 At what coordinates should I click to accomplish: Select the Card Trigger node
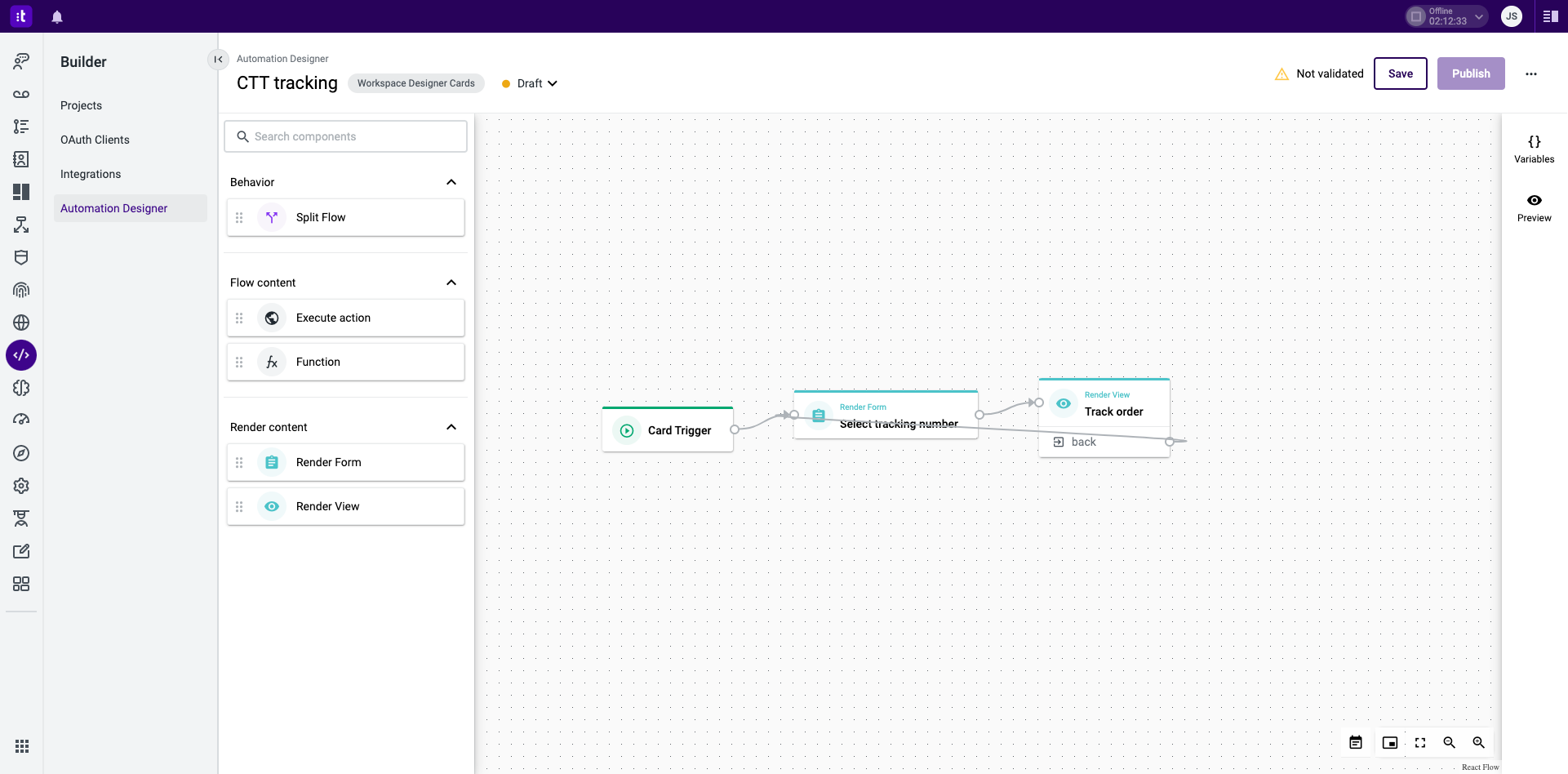point(668,429)
